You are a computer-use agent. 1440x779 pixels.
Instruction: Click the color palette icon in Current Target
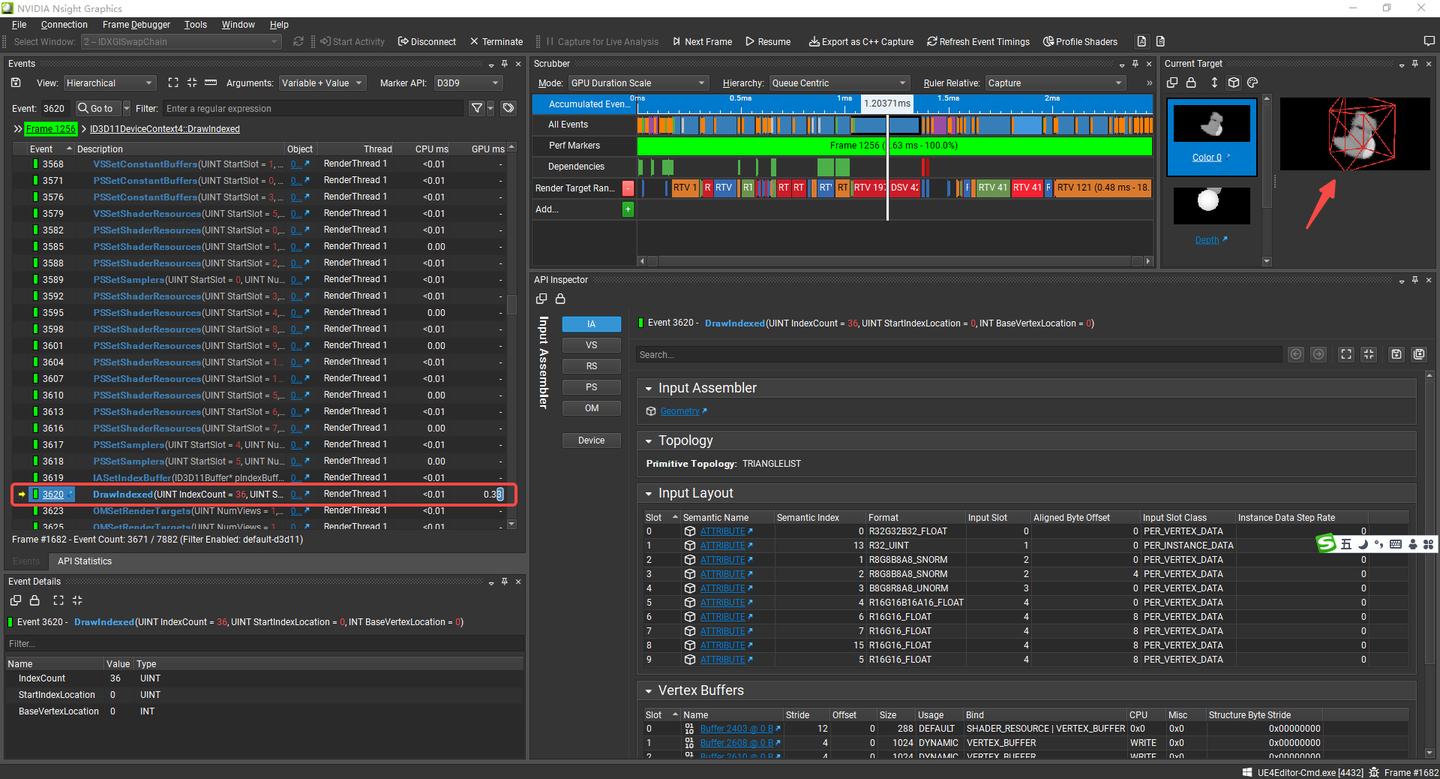point(1253,83)
